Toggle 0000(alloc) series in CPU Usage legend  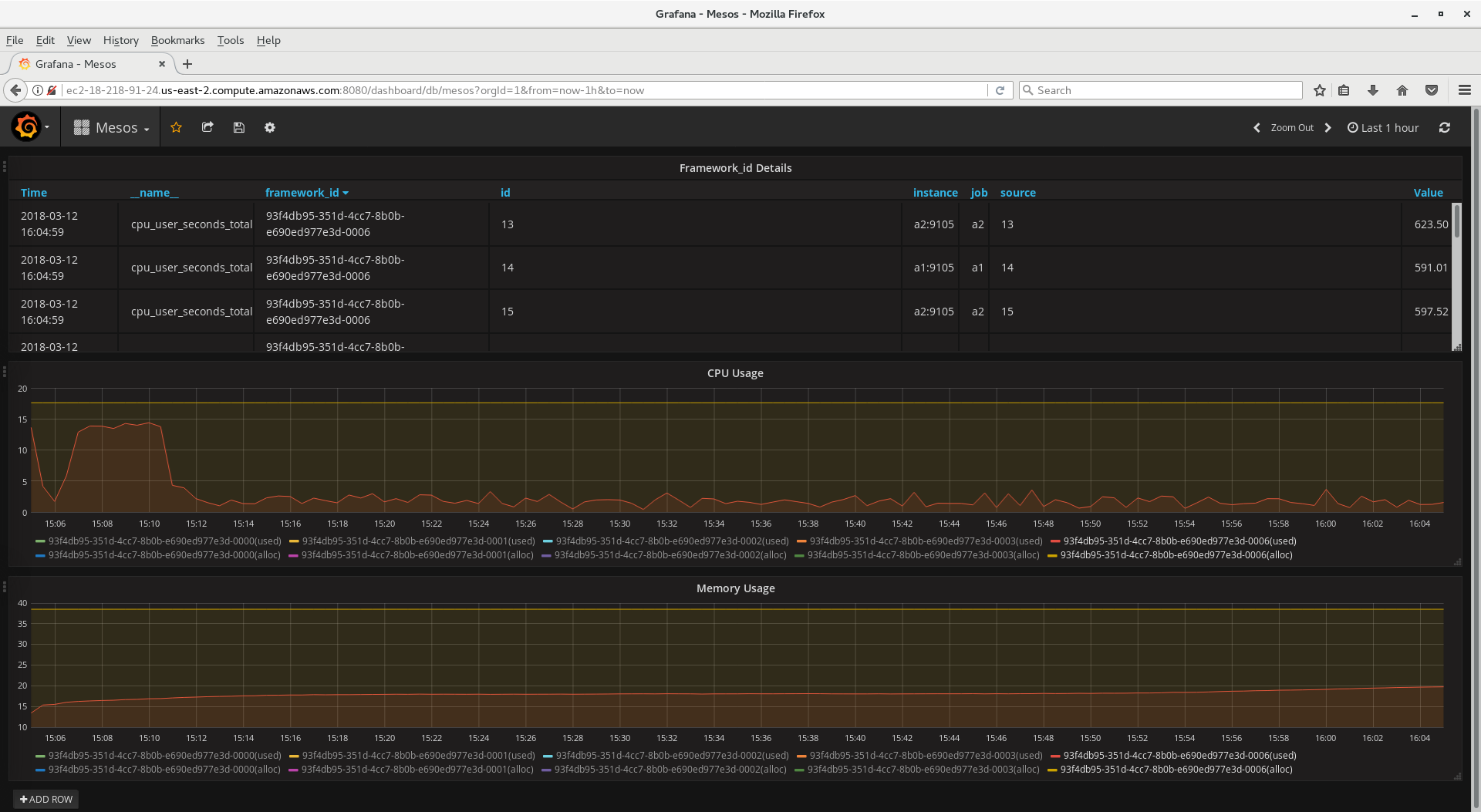click(164, 555)
